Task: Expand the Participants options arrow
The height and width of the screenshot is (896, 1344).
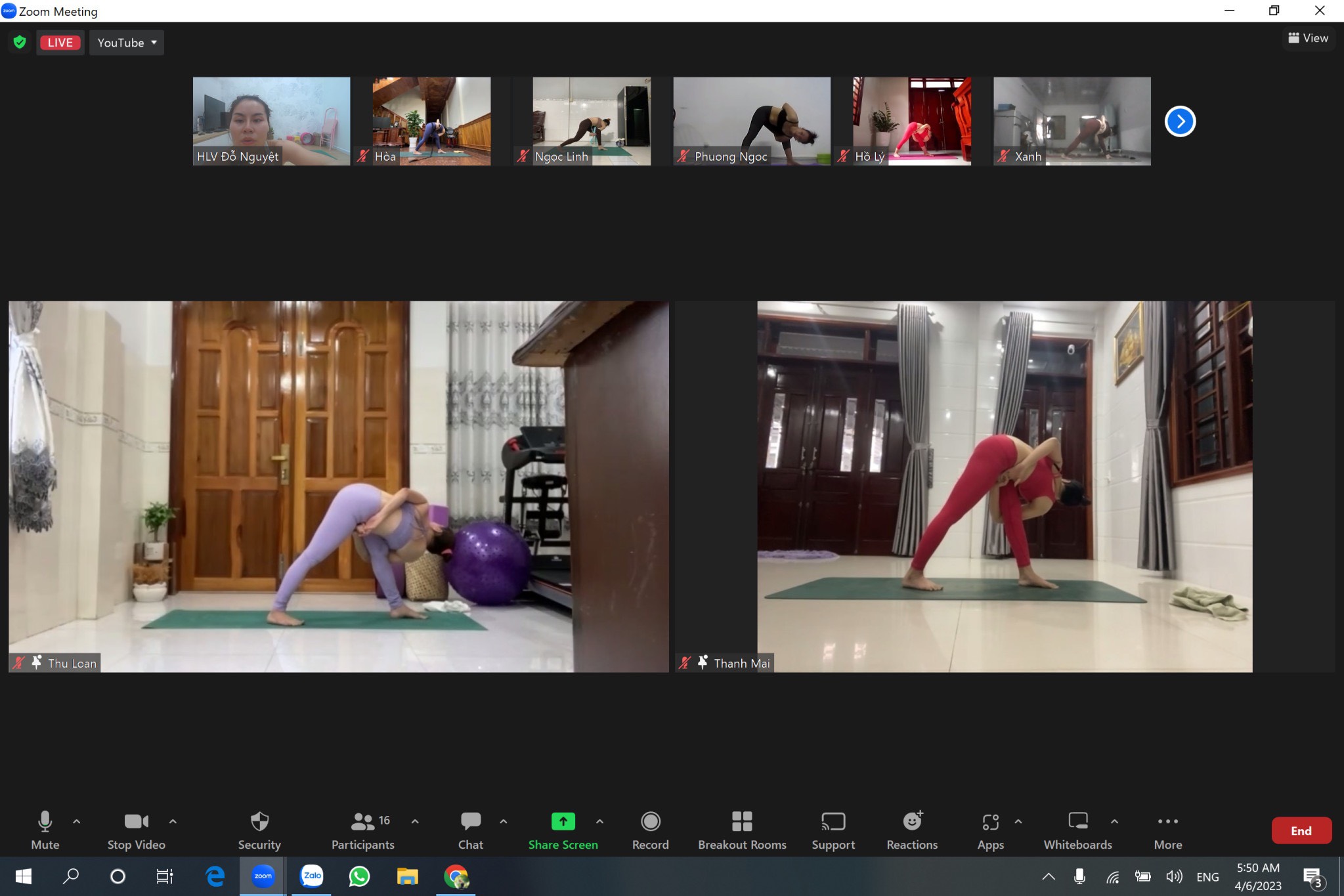Action: [x=415, y=821]
